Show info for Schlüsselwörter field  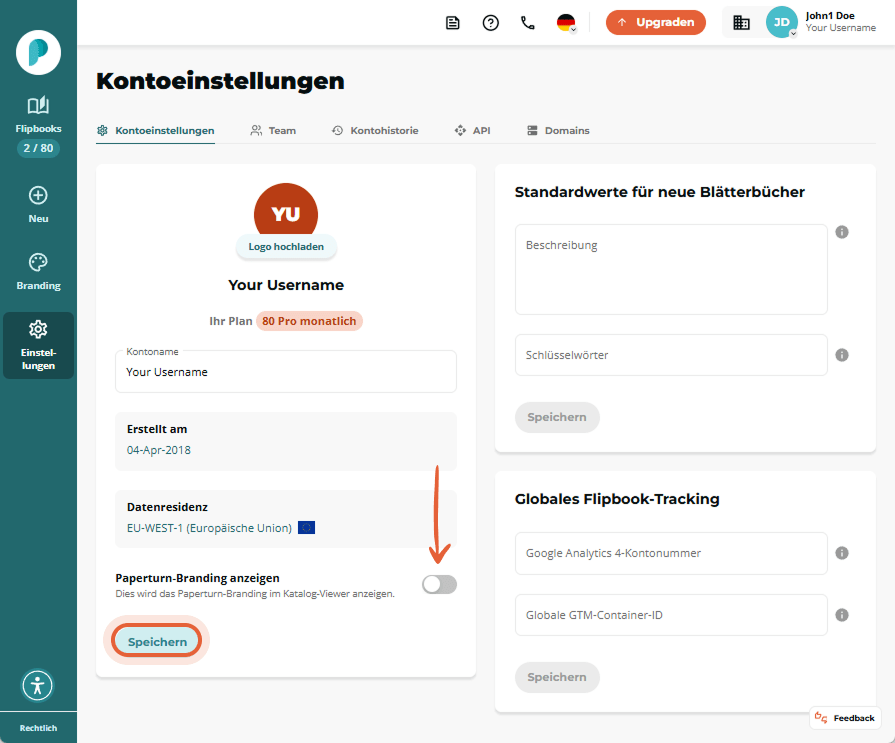tap(842, 355)
